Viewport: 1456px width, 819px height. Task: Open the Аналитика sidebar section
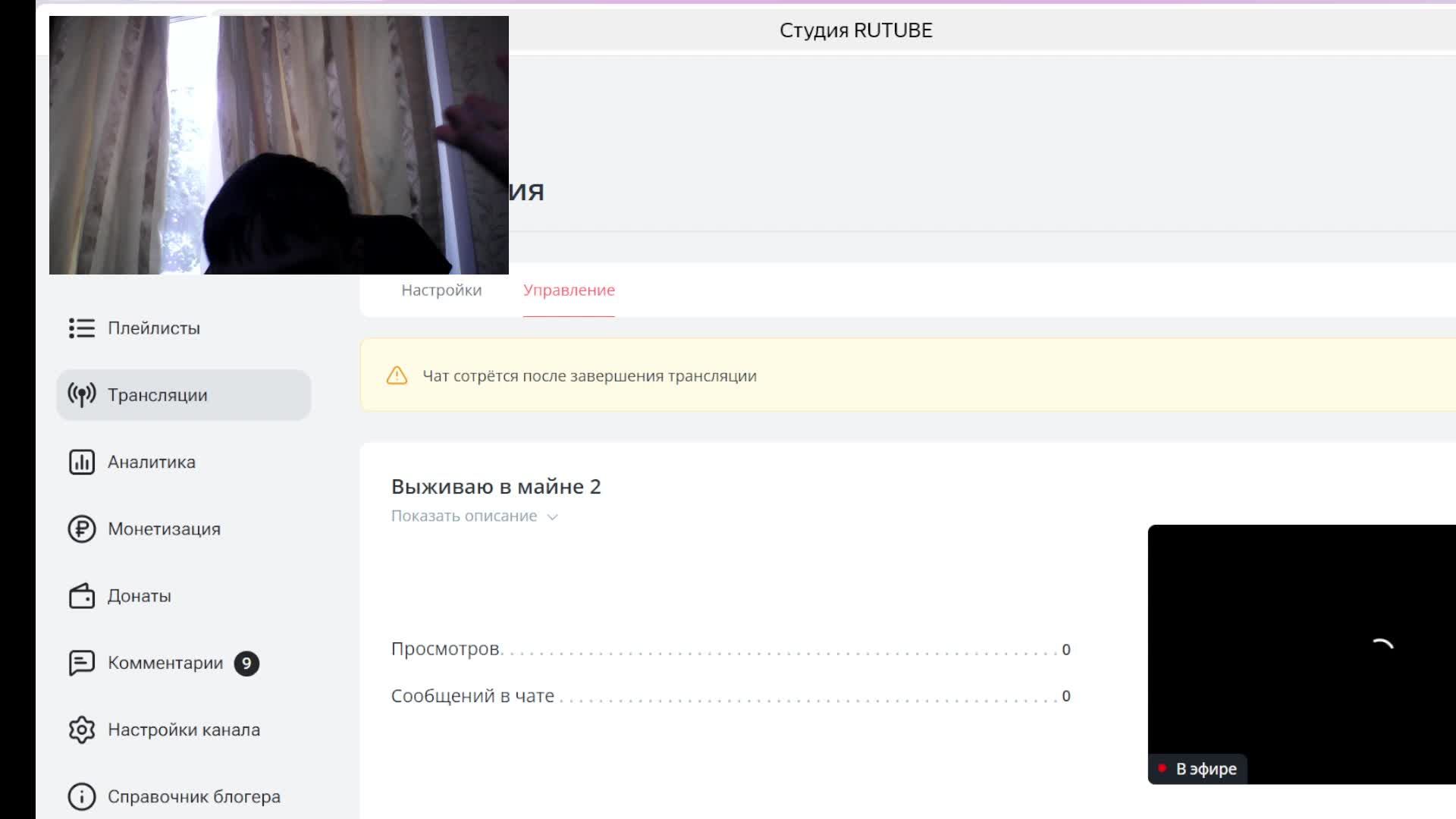click(x=151, y=462)
